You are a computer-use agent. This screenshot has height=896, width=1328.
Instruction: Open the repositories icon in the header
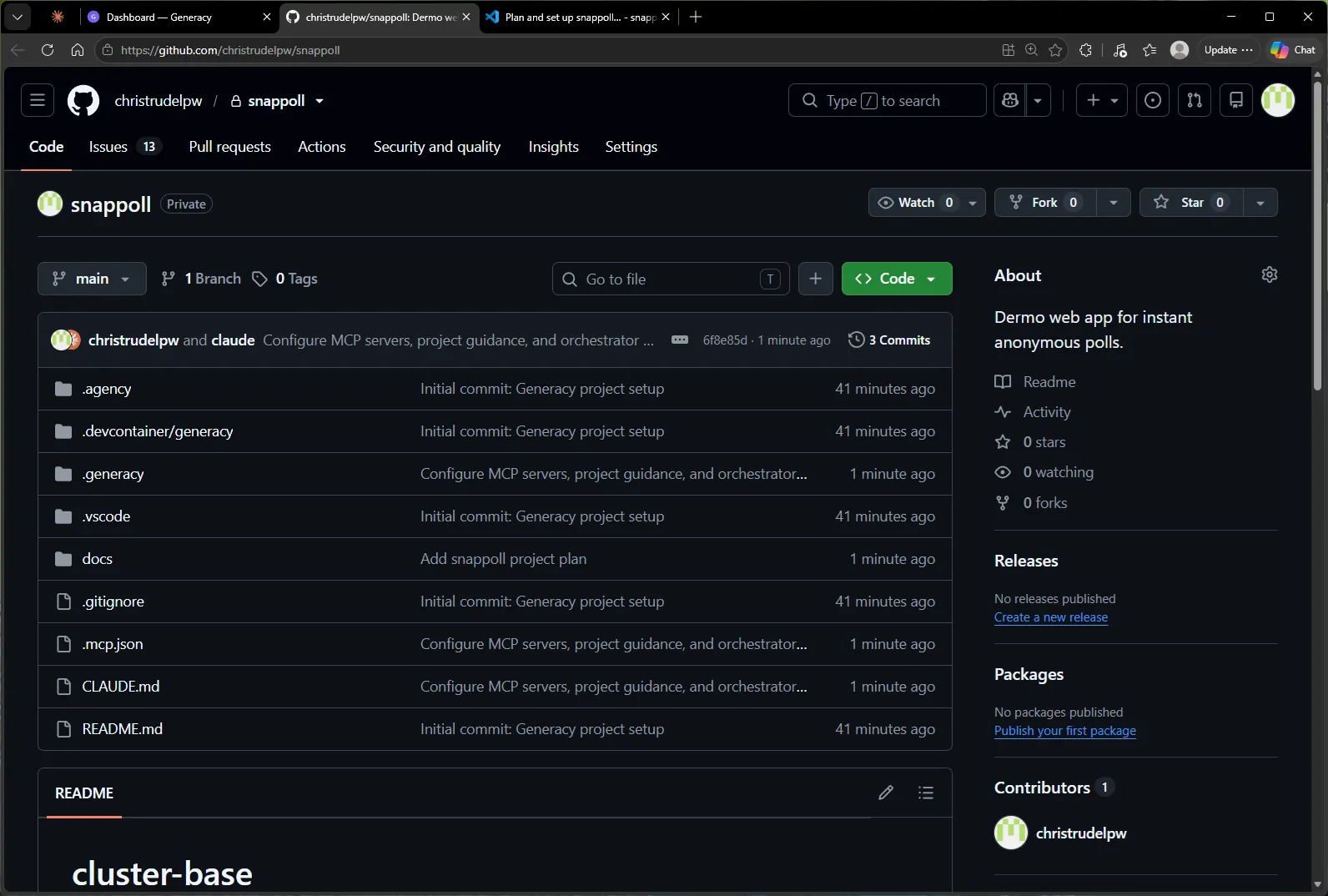point(1236,100)
